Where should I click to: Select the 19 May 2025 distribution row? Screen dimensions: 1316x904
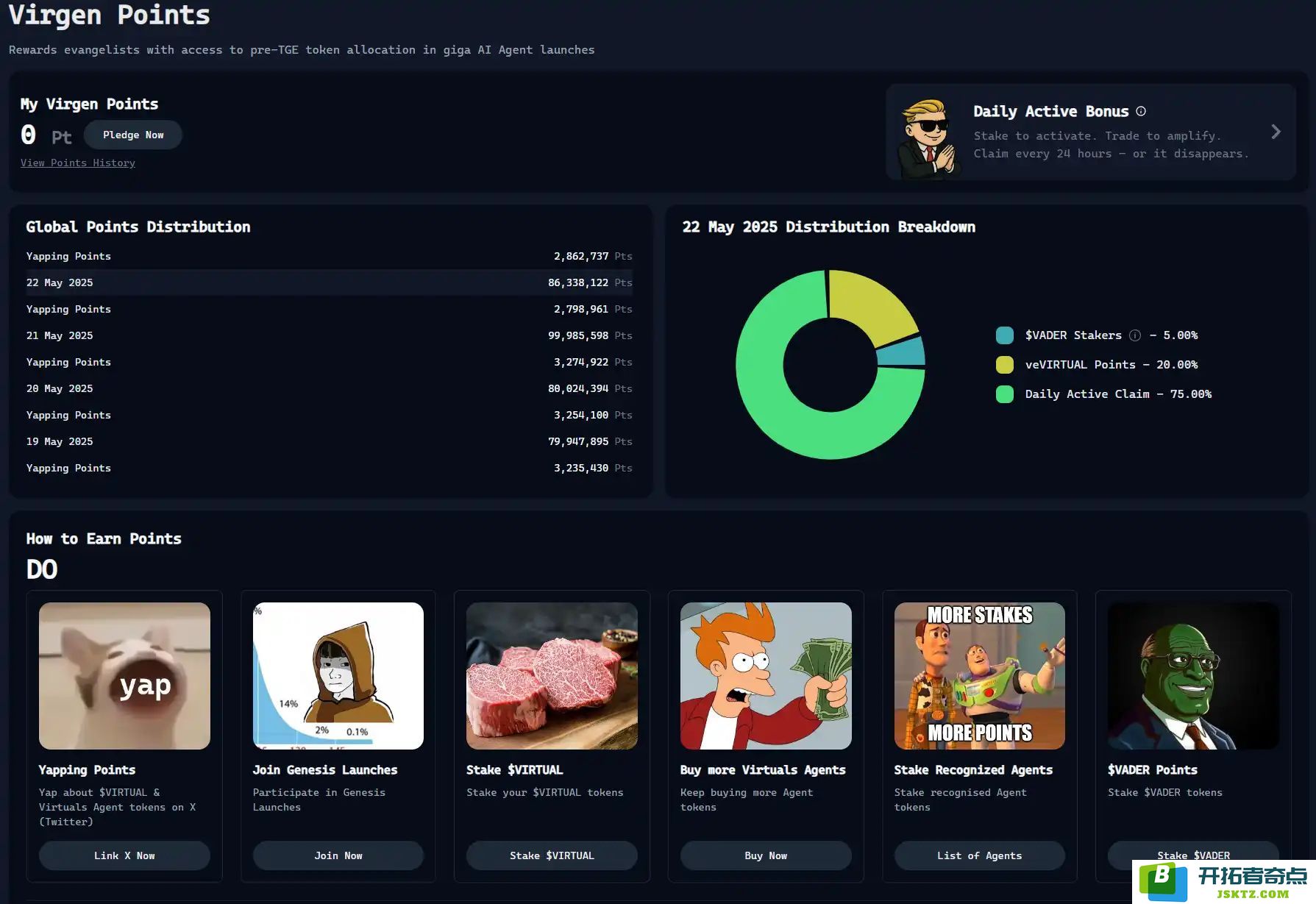click(x=329, y=441)
